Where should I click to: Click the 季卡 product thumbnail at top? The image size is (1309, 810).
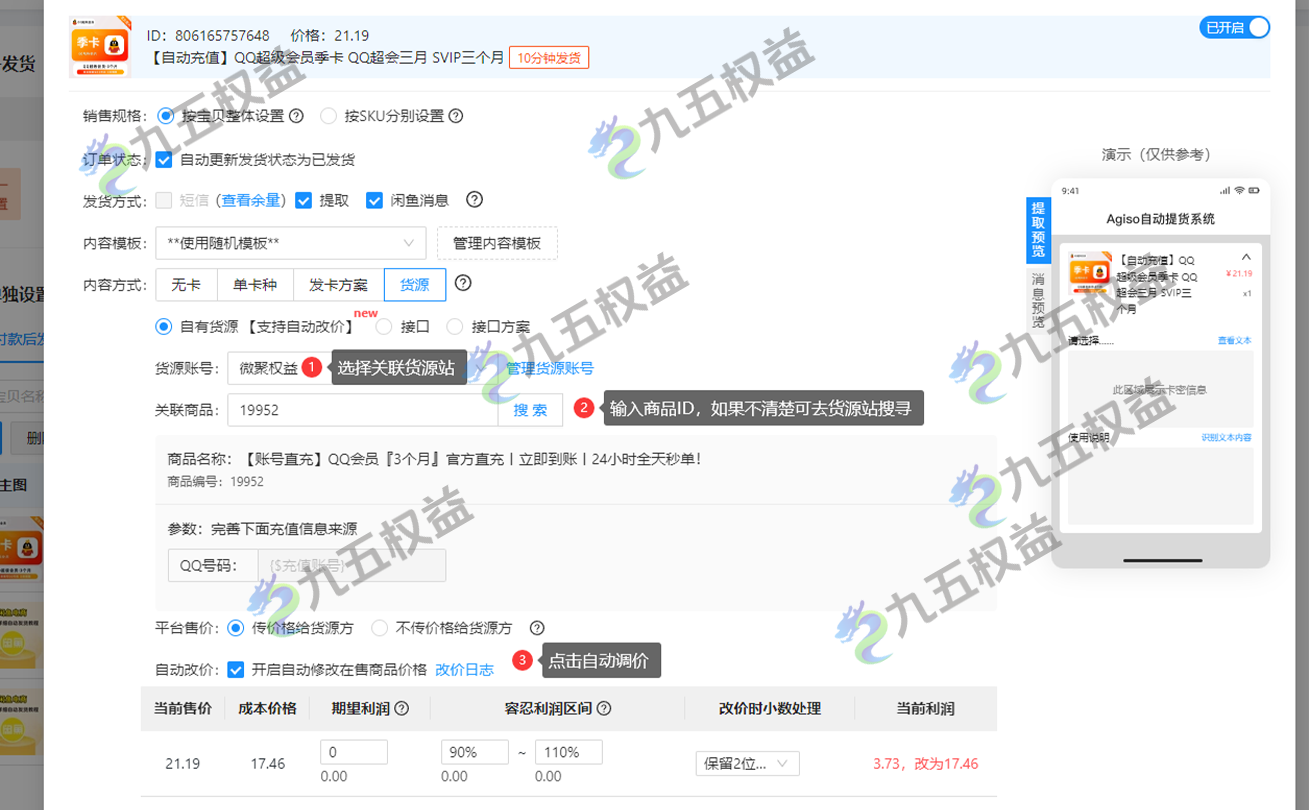point(100,47)
